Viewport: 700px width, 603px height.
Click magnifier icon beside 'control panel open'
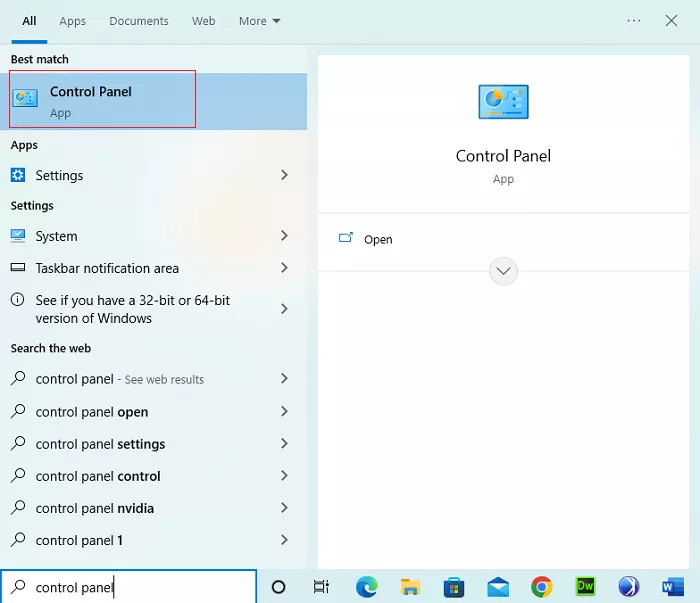pyautogui.click(x=18, y=411)
